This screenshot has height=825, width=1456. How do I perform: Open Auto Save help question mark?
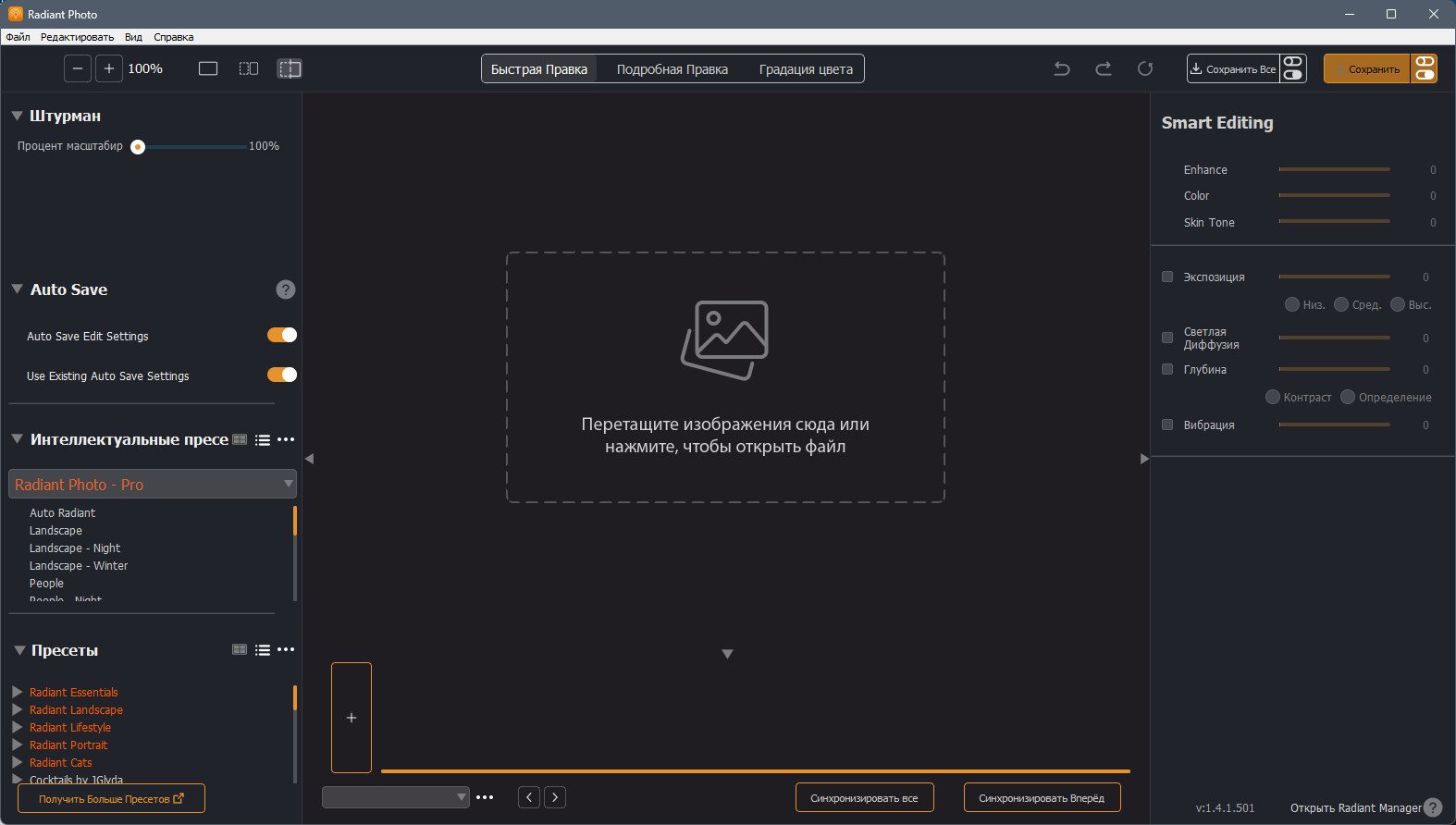286,289
